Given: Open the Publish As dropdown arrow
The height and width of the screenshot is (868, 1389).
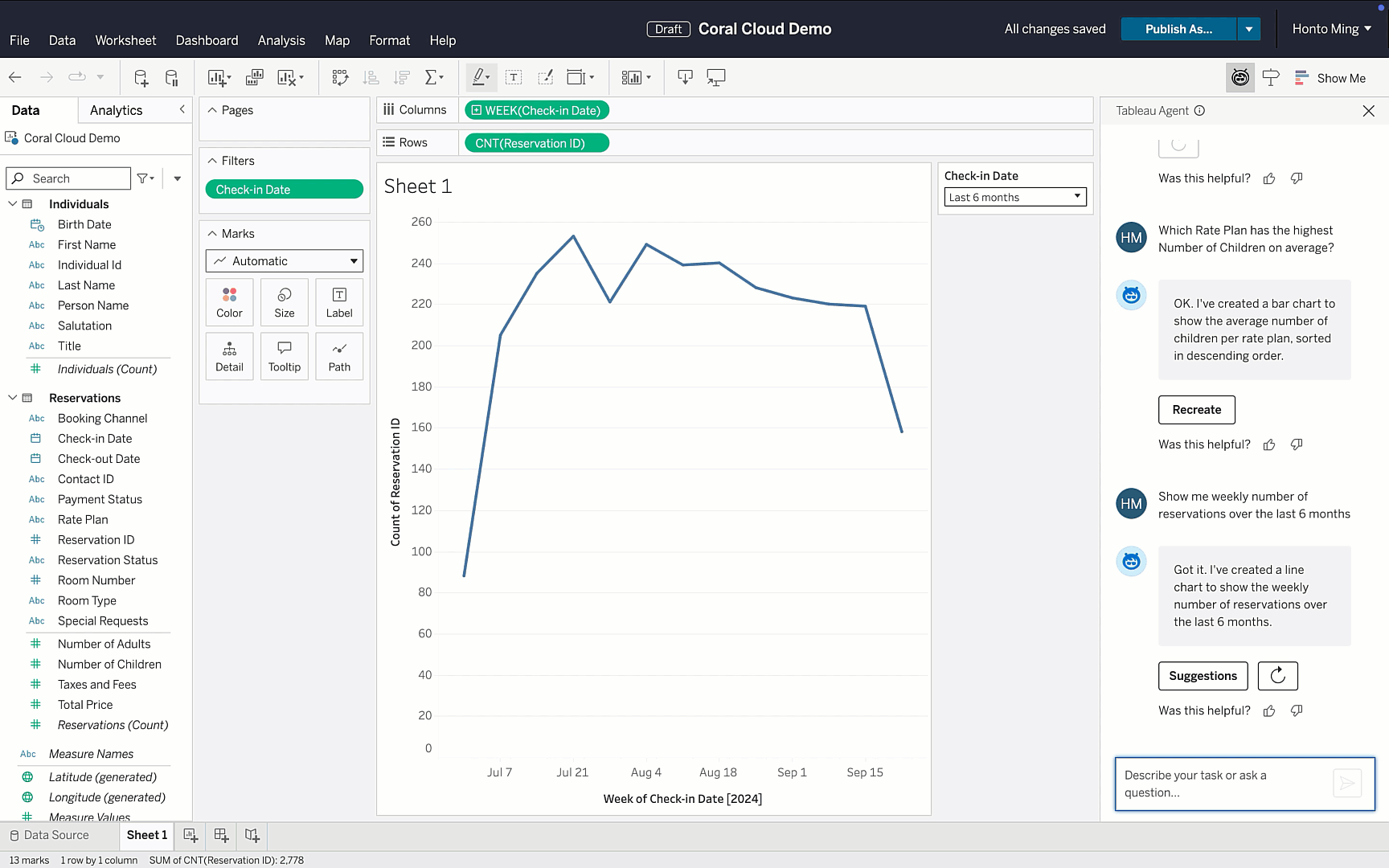Looking at the screenshot, I should (x=1248, y=29).
